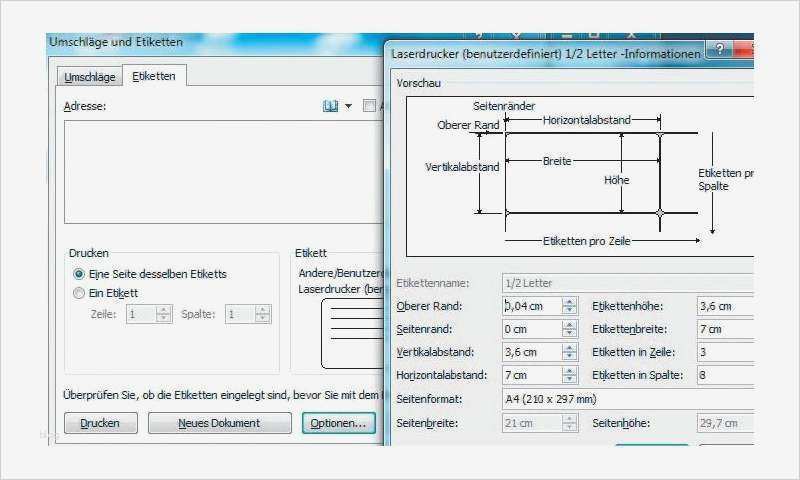Adjust the Spalte spinner arrows
This screenshot has height=480, width=800.
[263, 314]
